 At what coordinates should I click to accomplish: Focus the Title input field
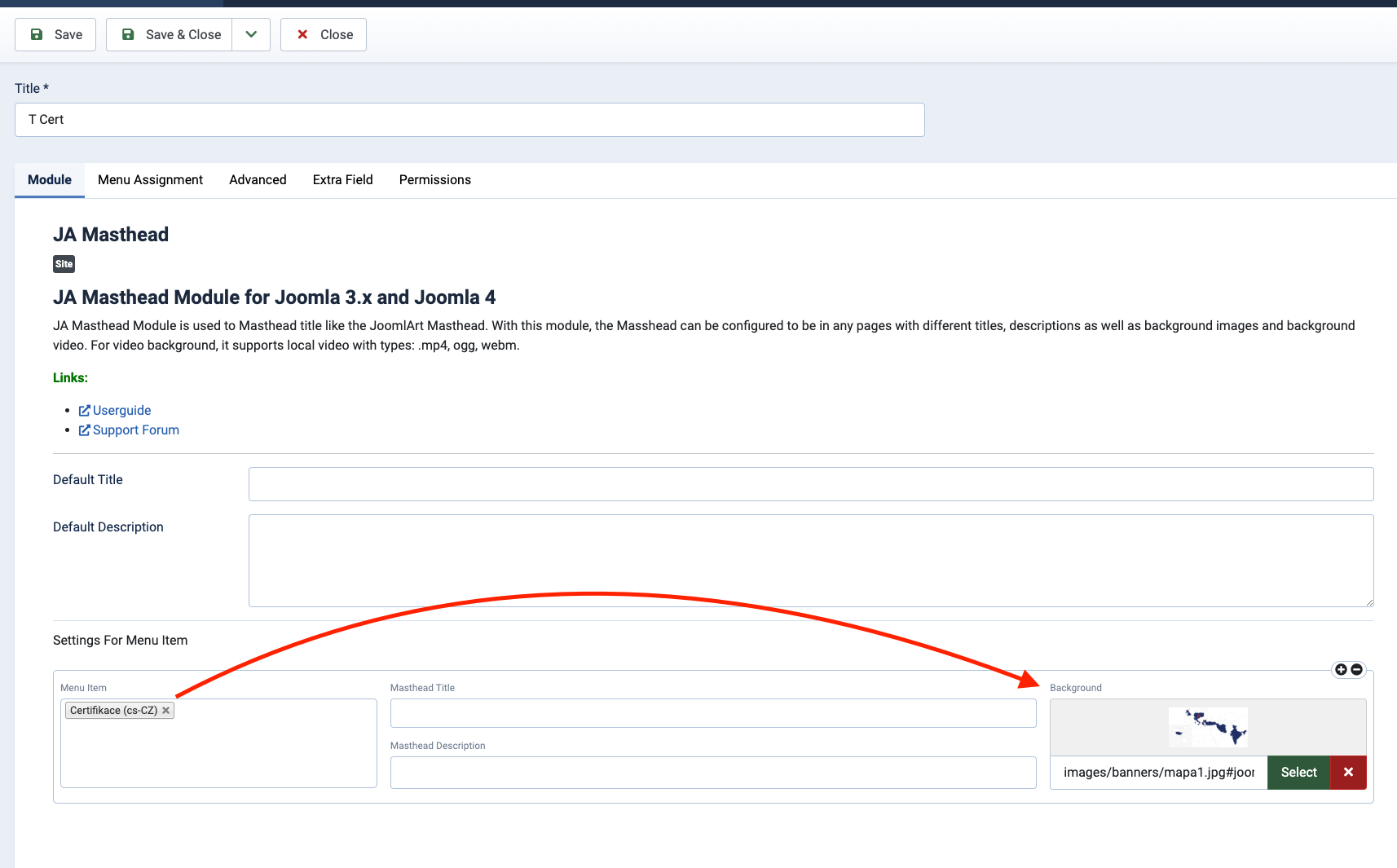(469, 120)
